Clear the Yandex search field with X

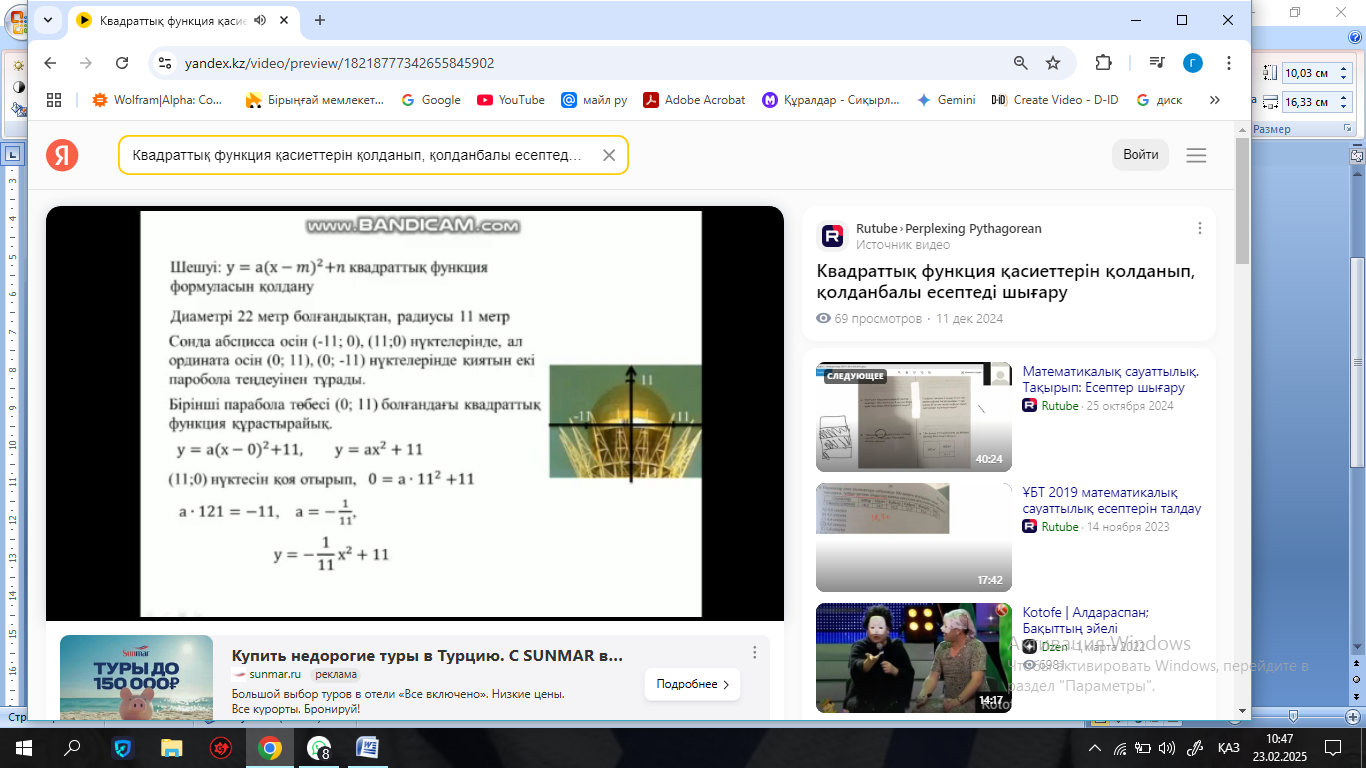608,155
